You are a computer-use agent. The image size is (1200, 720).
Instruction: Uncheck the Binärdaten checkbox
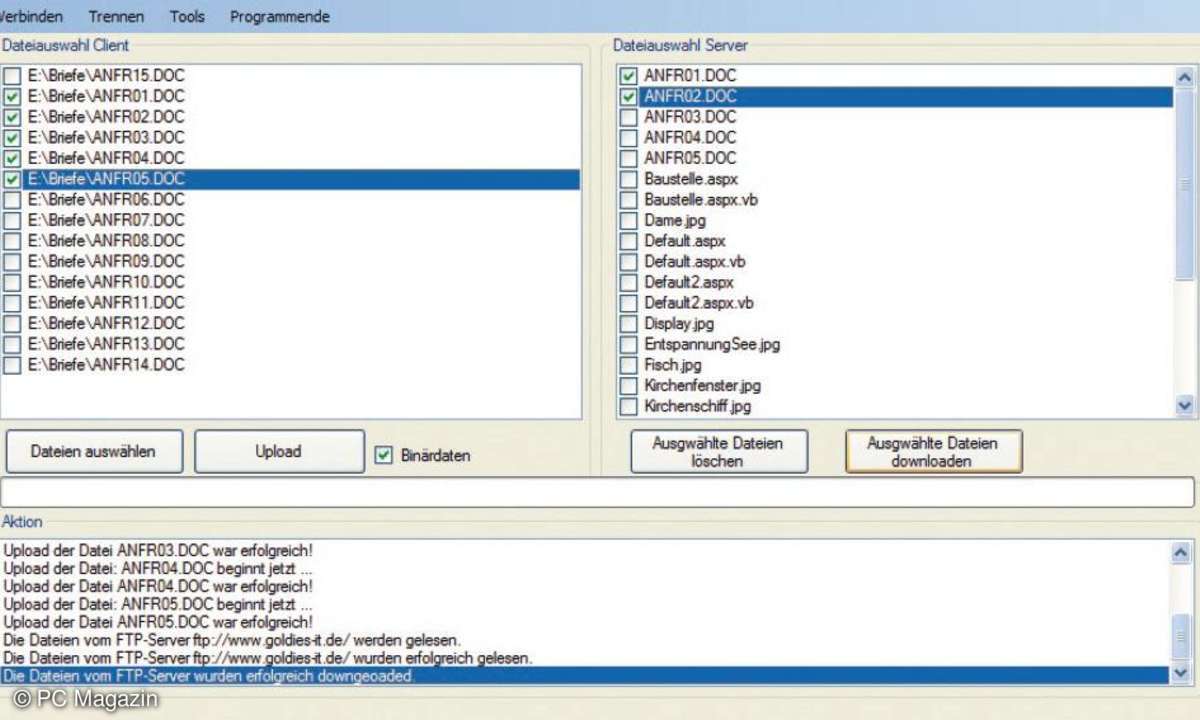pos(383,455)
